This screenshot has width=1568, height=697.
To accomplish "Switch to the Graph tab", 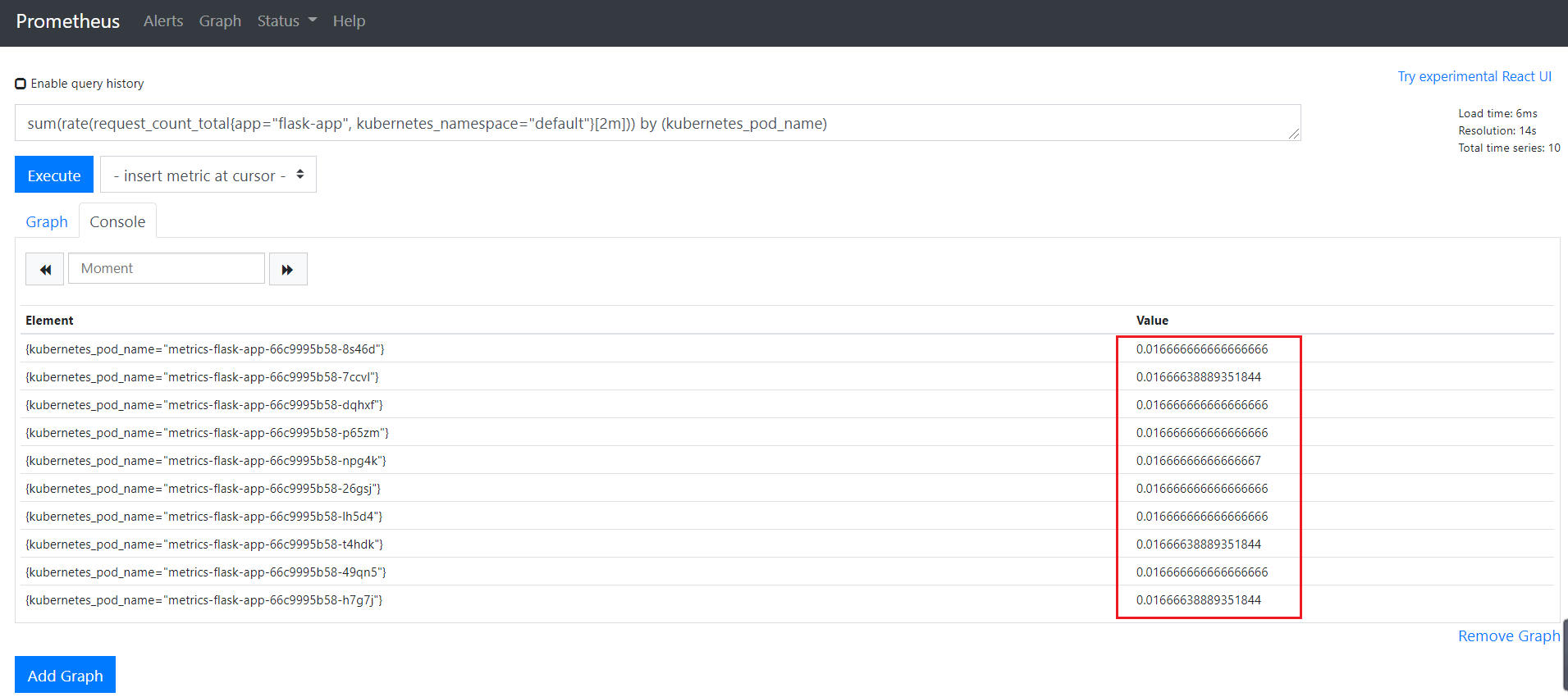I will pos(47,222).
